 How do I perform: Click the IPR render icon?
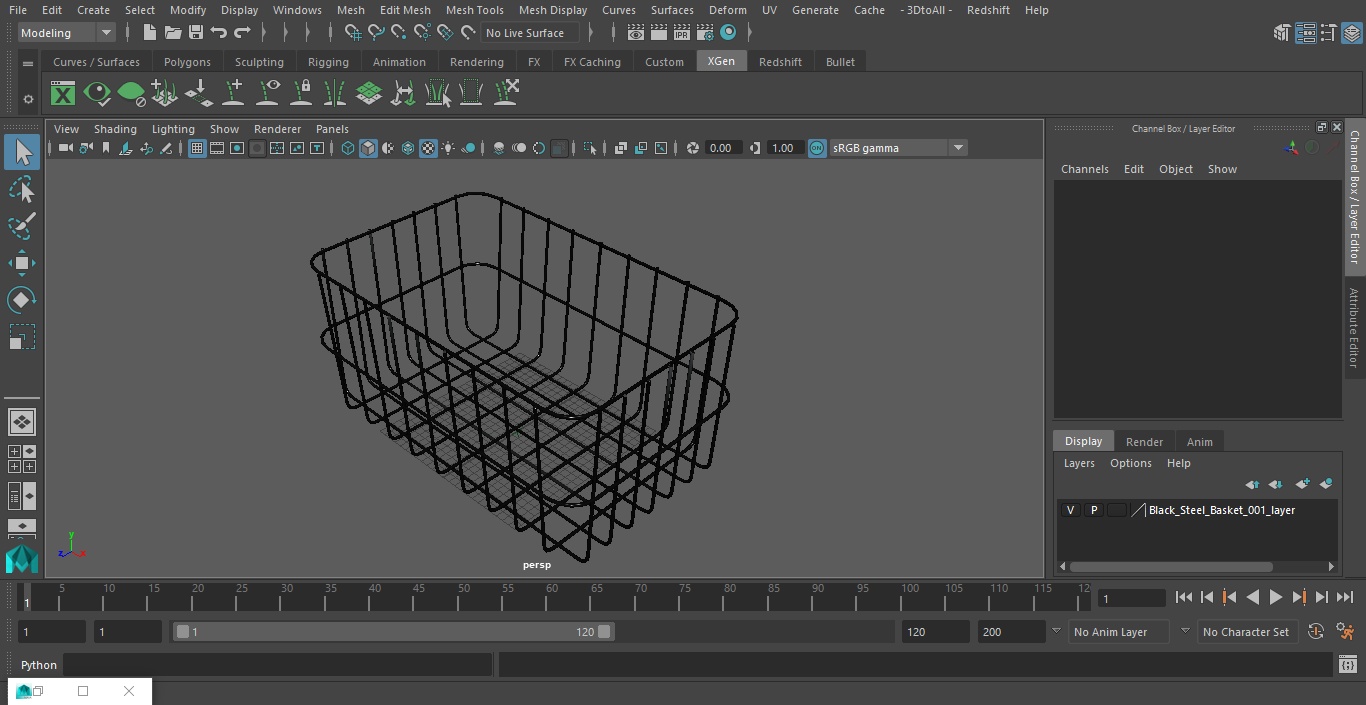[682, 33]
